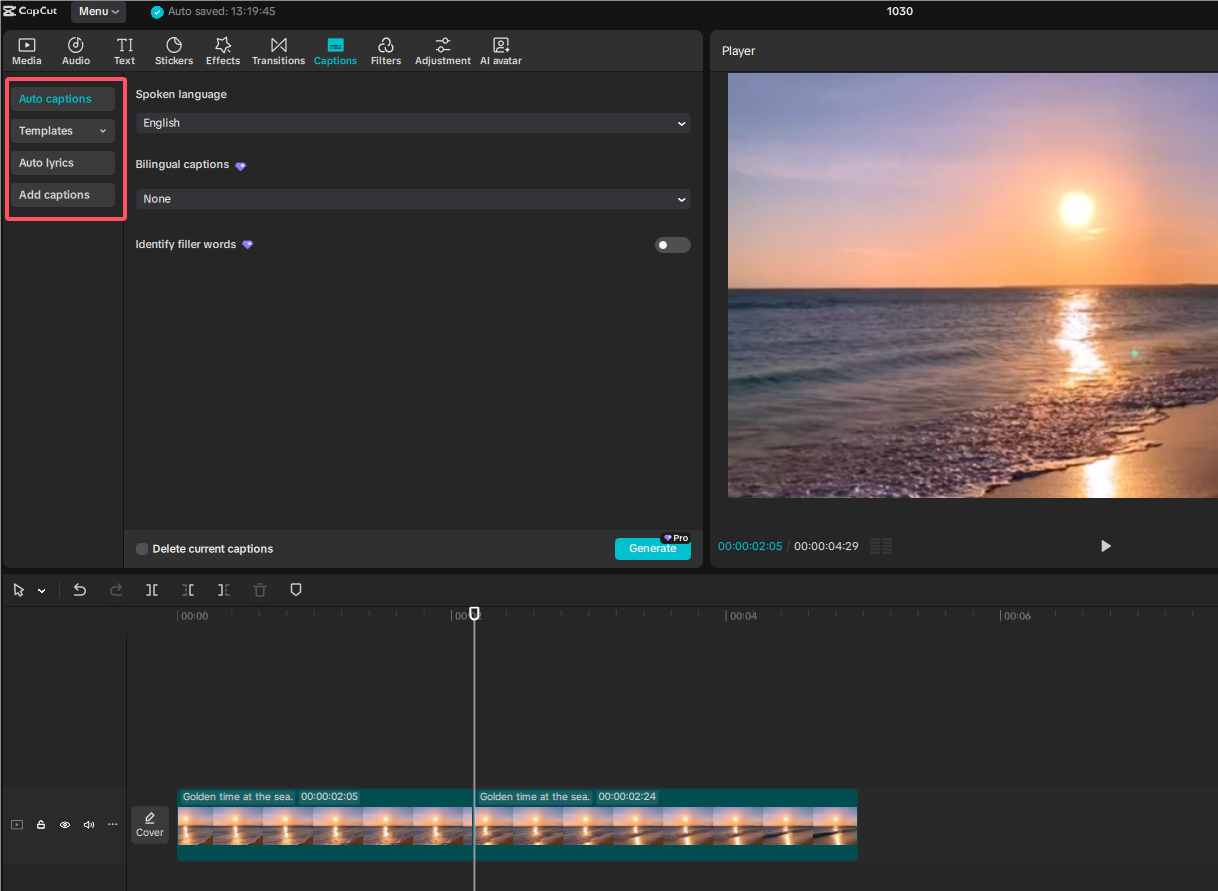The height and width of the screenshot is (891, 1218).
Task: Play the video in the Player
Action: [x=1105, y=546]
